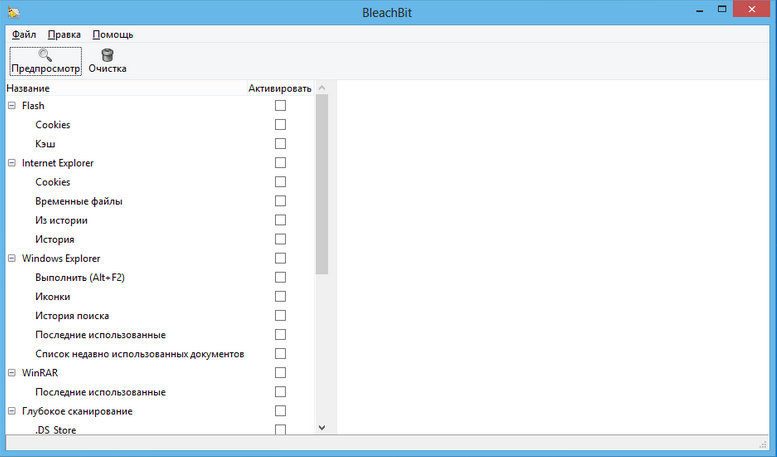Check the Flash Cookies checkbox
Viewport: 777px width, 457px height.
pyautogui.click(x=280, y=124)
